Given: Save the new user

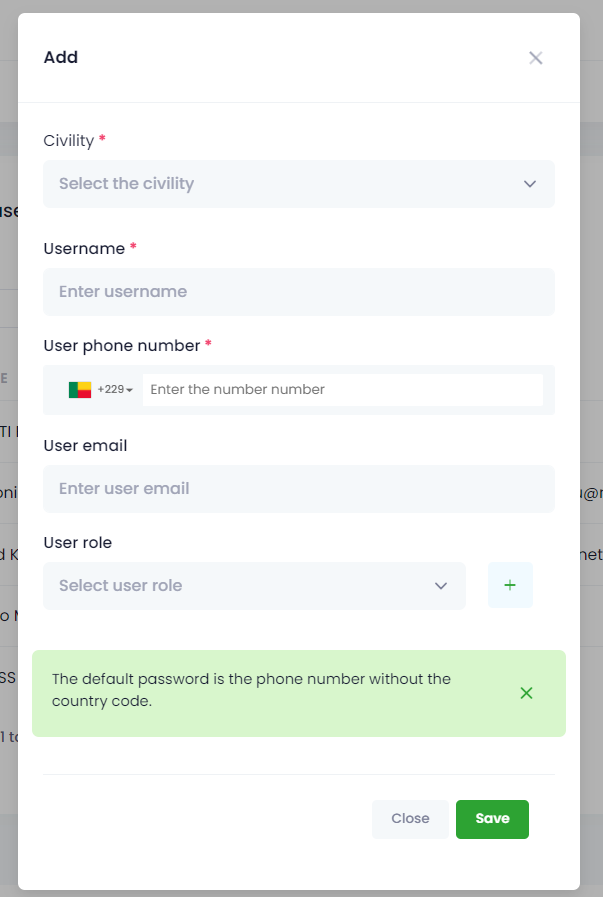Looking at the screenshot, I should (492, 819).
